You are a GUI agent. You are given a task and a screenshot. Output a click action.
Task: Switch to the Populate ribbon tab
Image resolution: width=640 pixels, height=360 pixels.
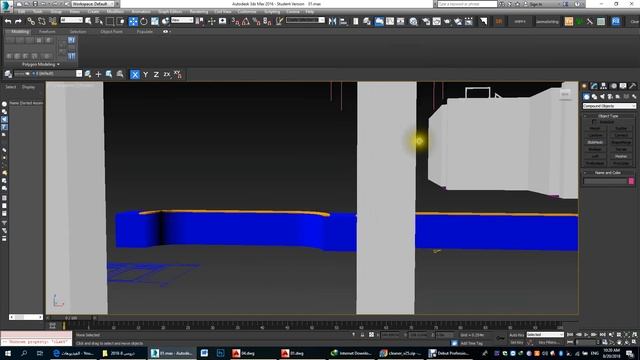coord(144,31)
